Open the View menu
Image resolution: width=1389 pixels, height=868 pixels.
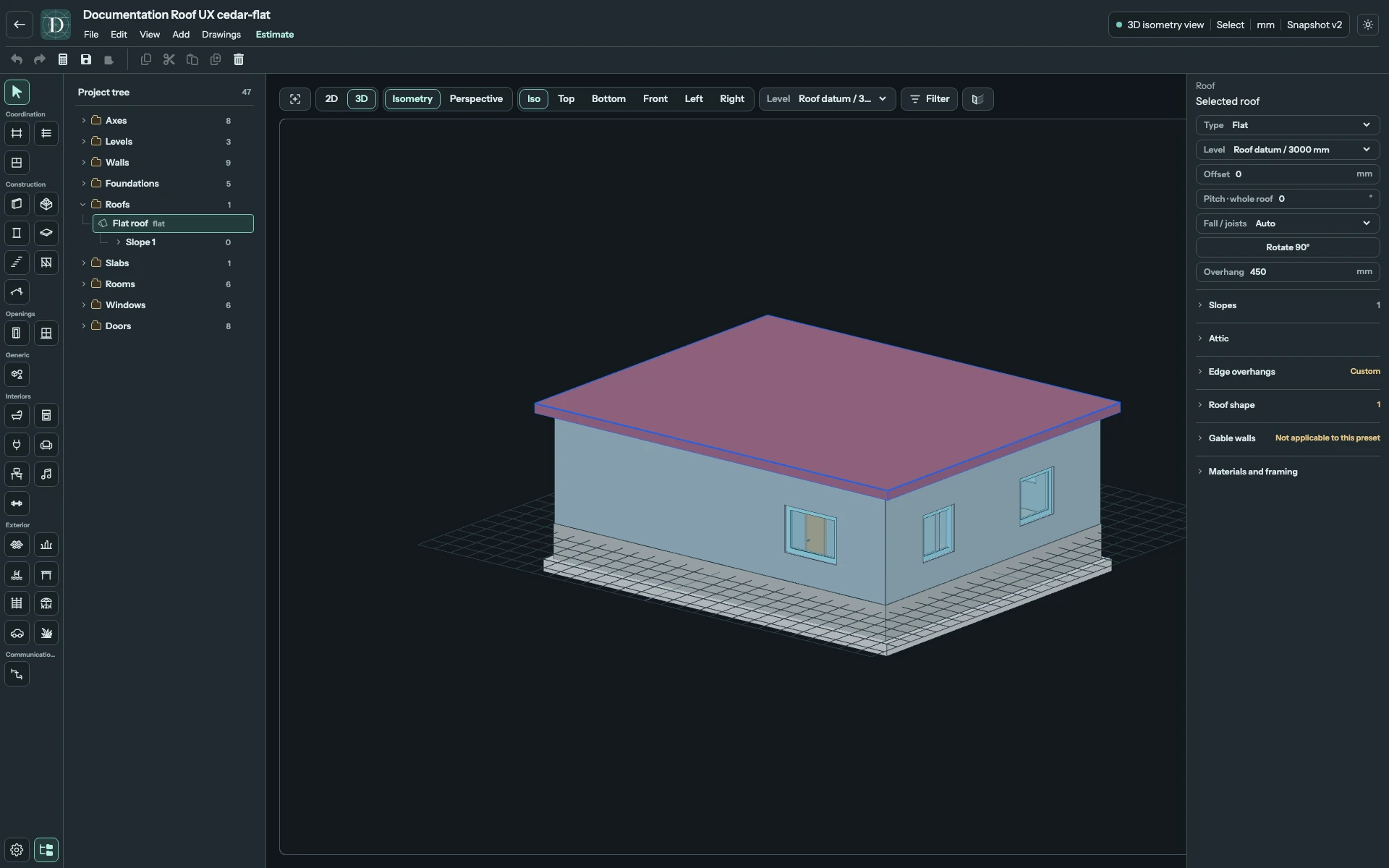(150, 35)
